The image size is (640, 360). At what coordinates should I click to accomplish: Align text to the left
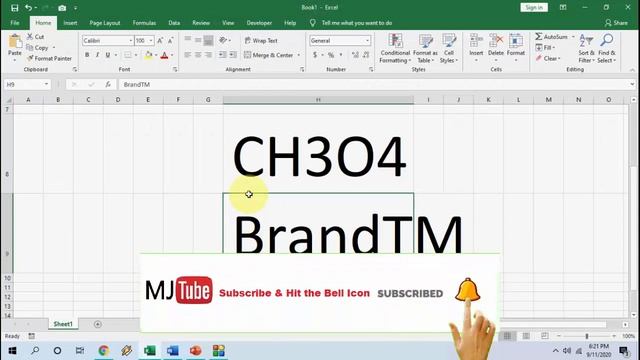click(x=187, y=55)
